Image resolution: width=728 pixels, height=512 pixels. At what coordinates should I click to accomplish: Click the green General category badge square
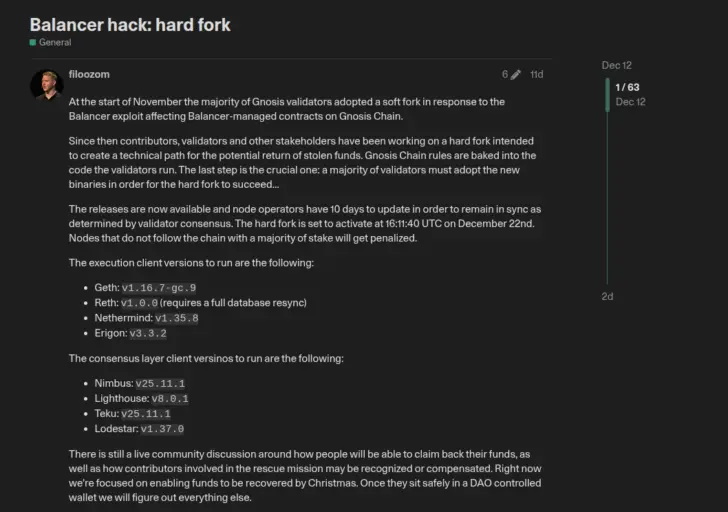click(x=33, y=43)
